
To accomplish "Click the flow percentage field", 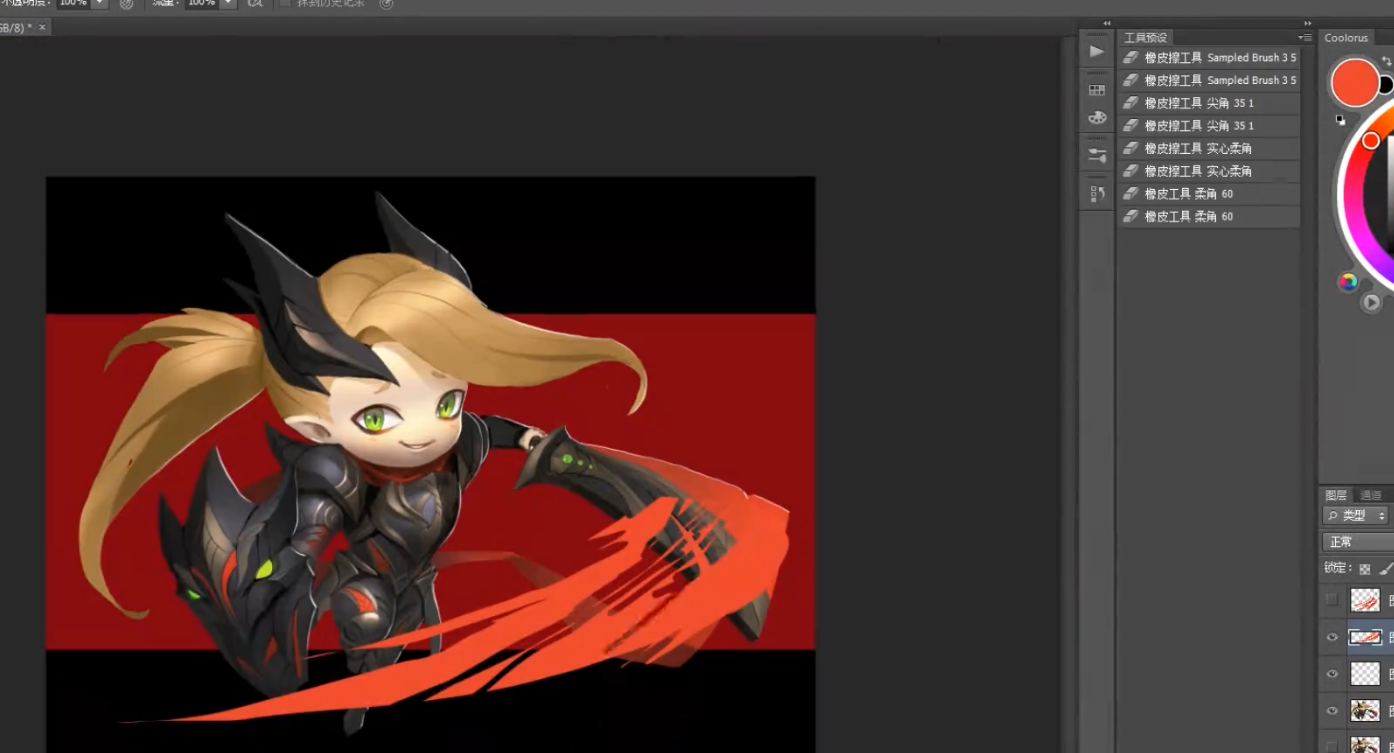I will [201, 4].
